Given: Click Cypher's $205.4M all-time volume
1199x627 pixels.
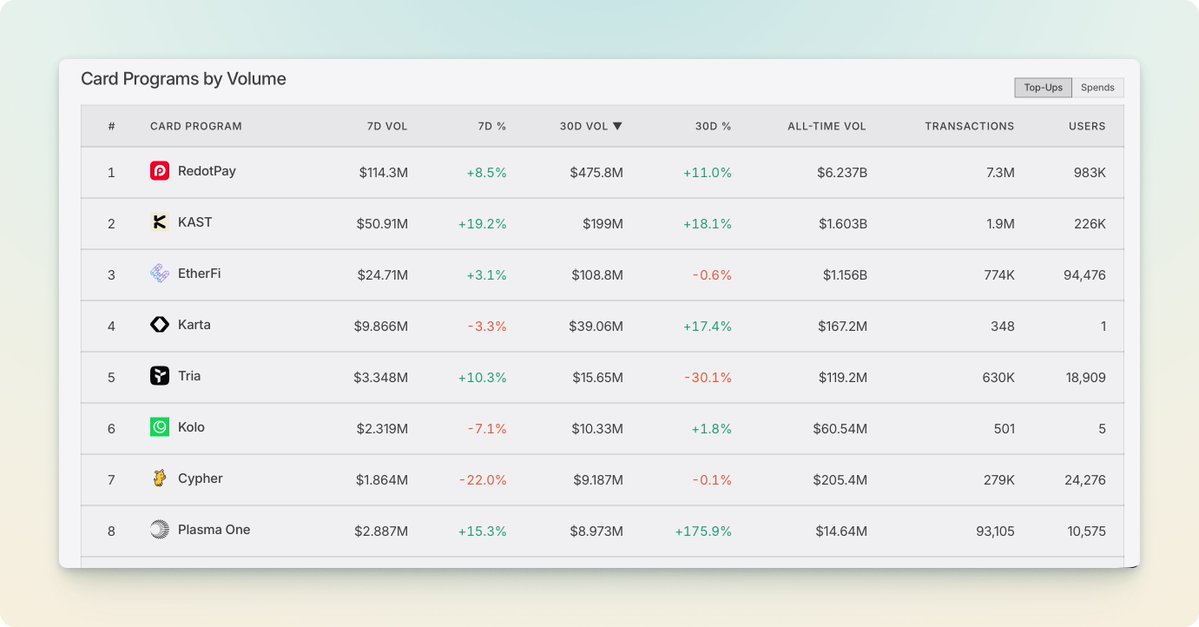Looking at the screenshot, I should (x=840, y=480).
